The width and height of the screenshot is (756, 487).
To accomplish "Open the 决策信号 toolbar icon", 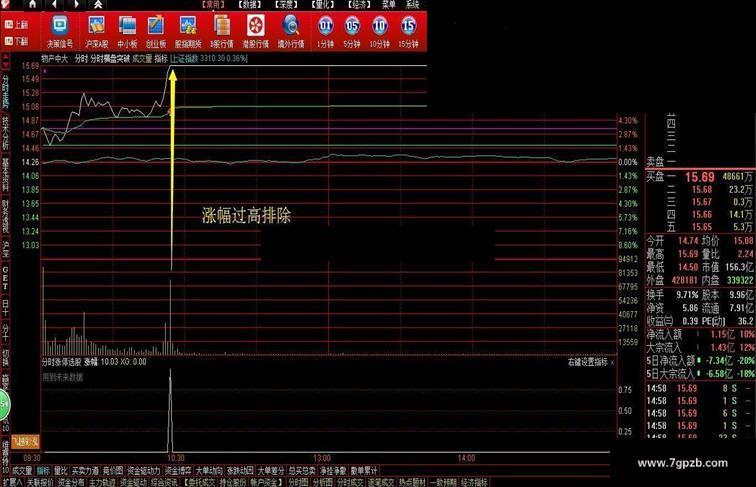I will point(60,32).
